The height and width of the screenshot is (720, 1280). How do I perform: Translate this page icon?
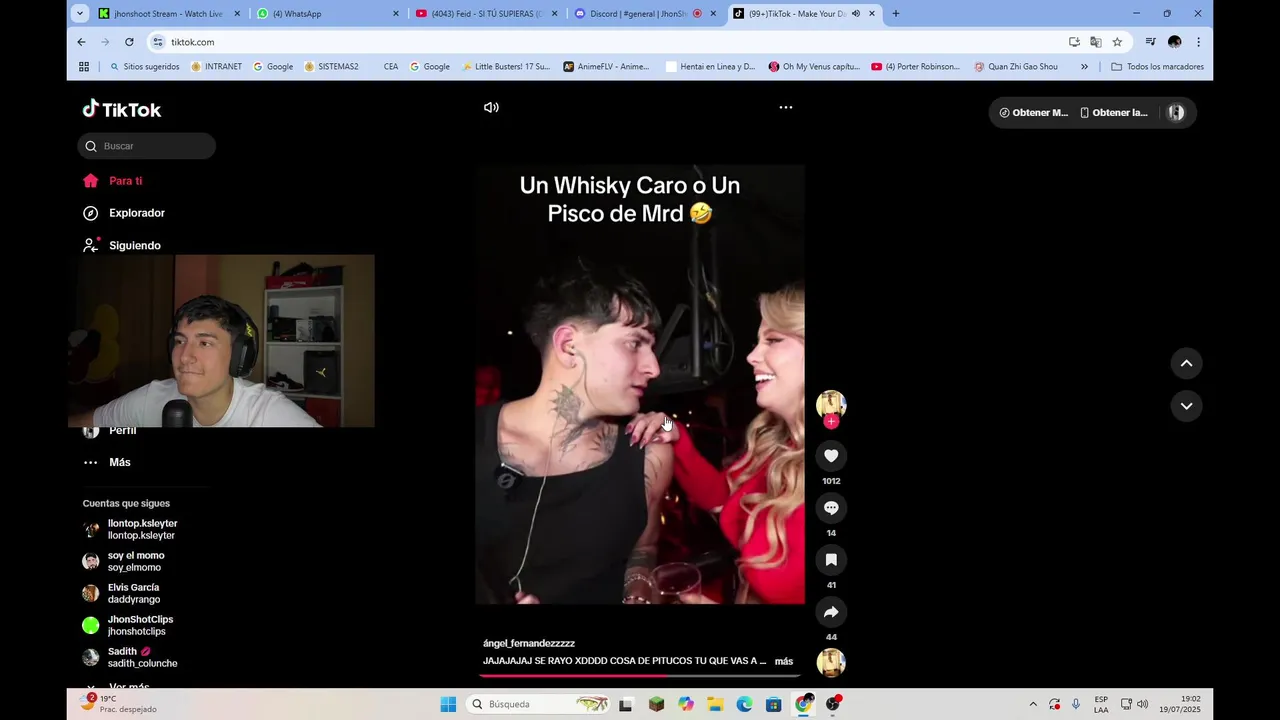[1096, 42]
